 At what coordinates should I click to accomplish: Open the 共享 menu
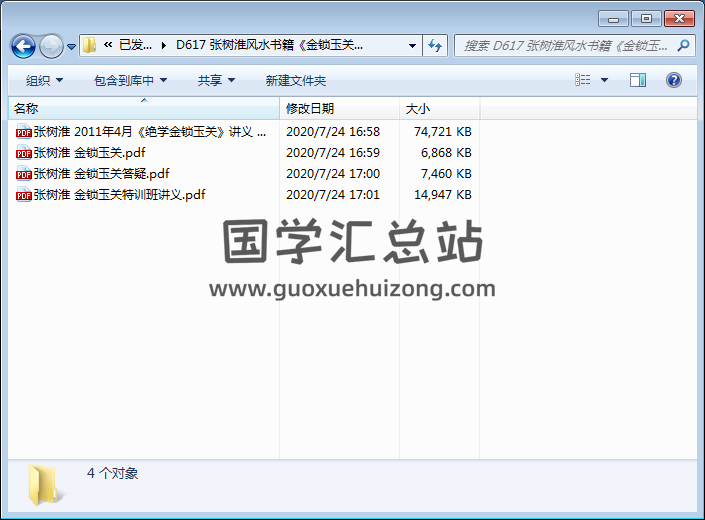click(x=216, y=80)
